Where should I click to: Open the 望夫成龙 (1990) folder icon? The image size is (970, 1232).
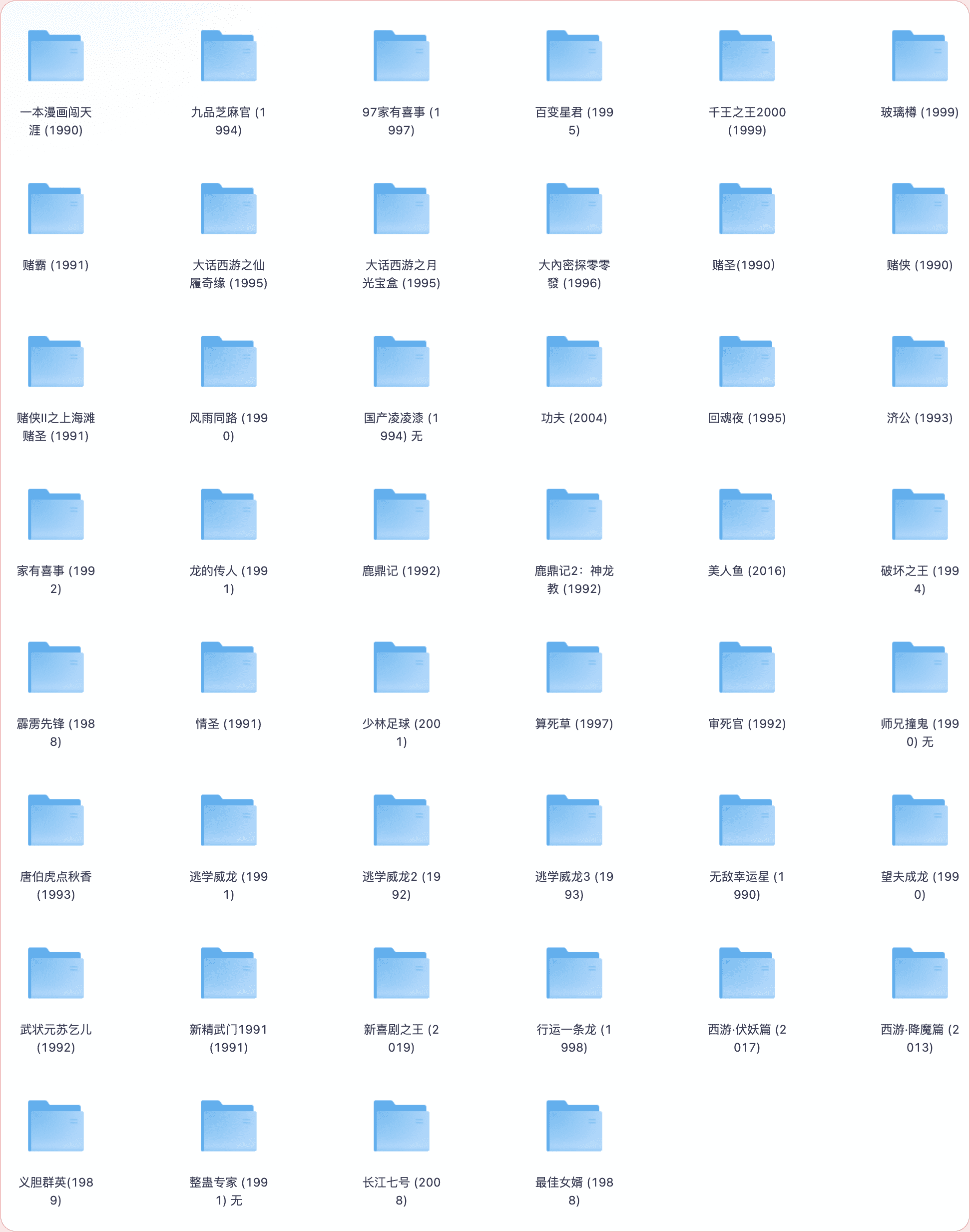click(920, 820)
